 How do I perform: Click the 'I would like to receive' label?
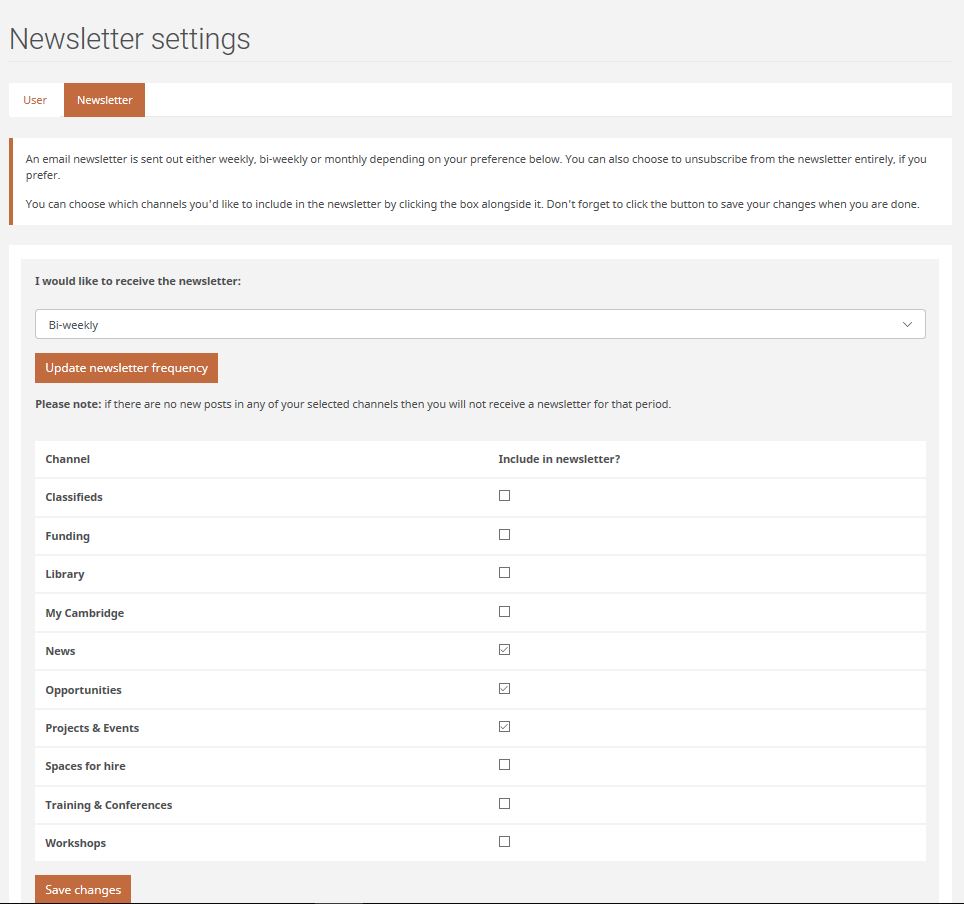138,281
